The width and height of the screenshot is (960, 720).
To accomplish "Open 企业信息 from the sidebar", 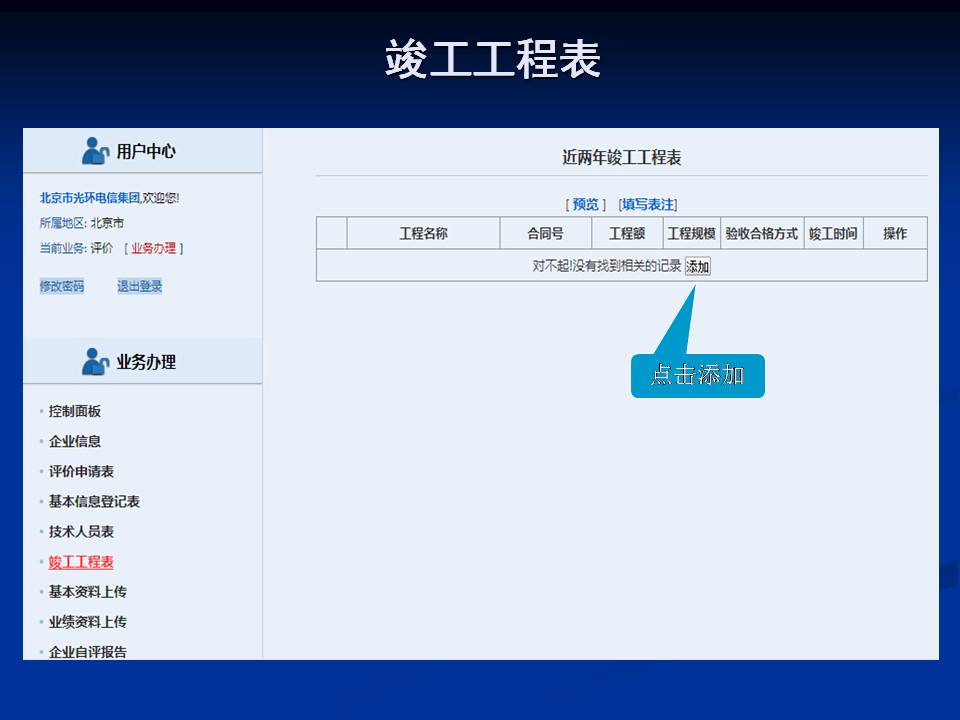I will coord(75,441).
